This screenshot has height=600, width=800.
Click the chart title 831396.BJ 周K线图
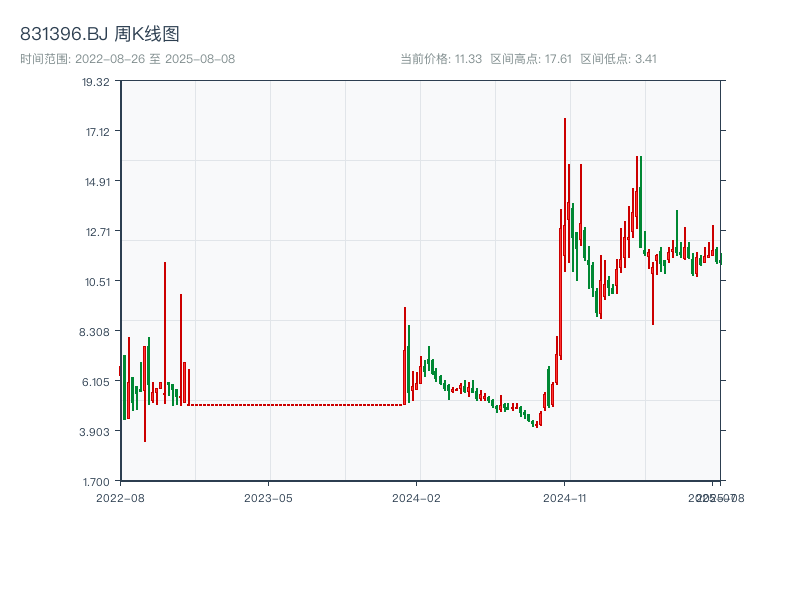pos(99,34)
